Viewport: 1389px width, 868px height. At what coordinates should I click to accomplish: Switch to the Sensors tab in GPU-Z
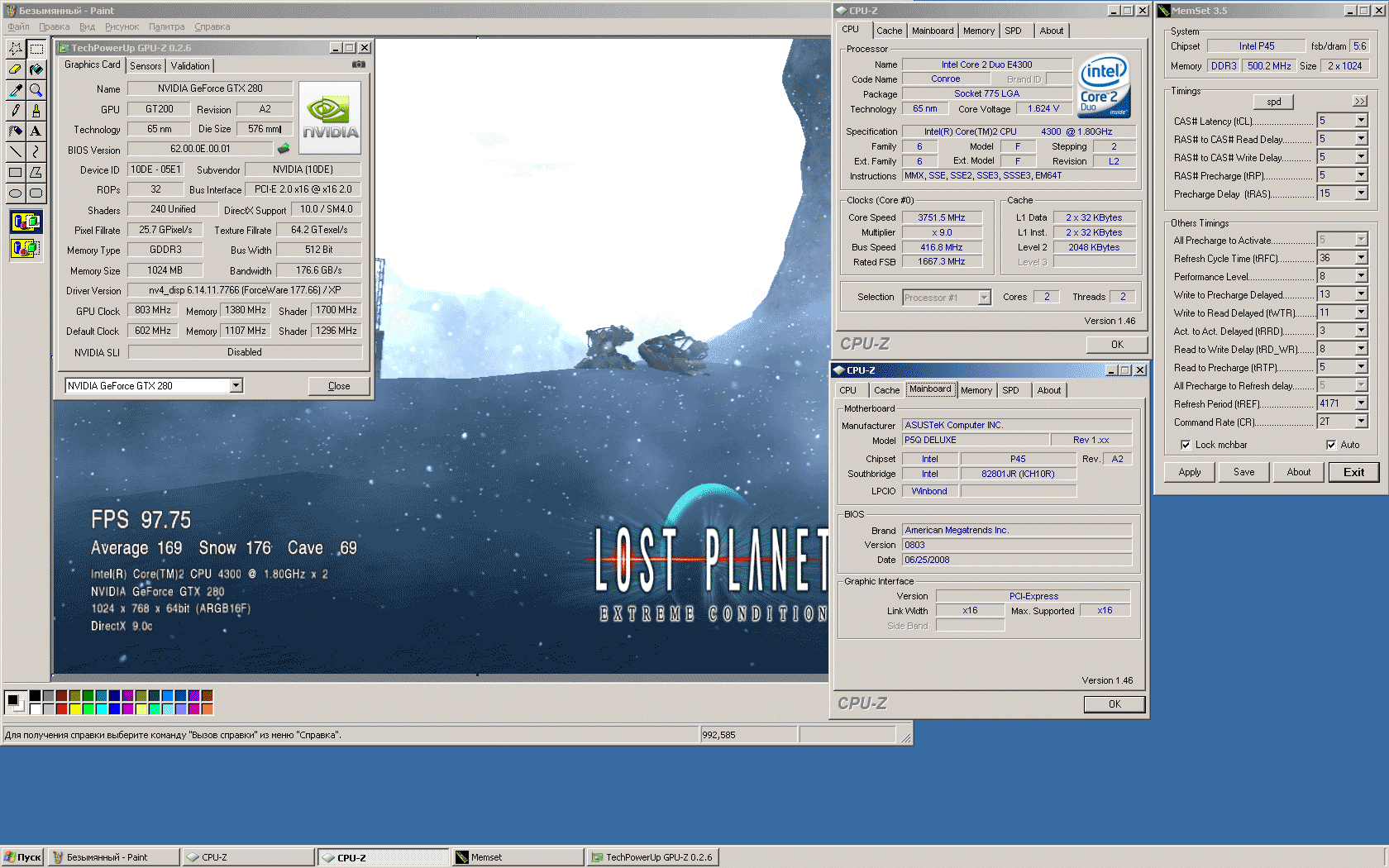pos(146,66)
